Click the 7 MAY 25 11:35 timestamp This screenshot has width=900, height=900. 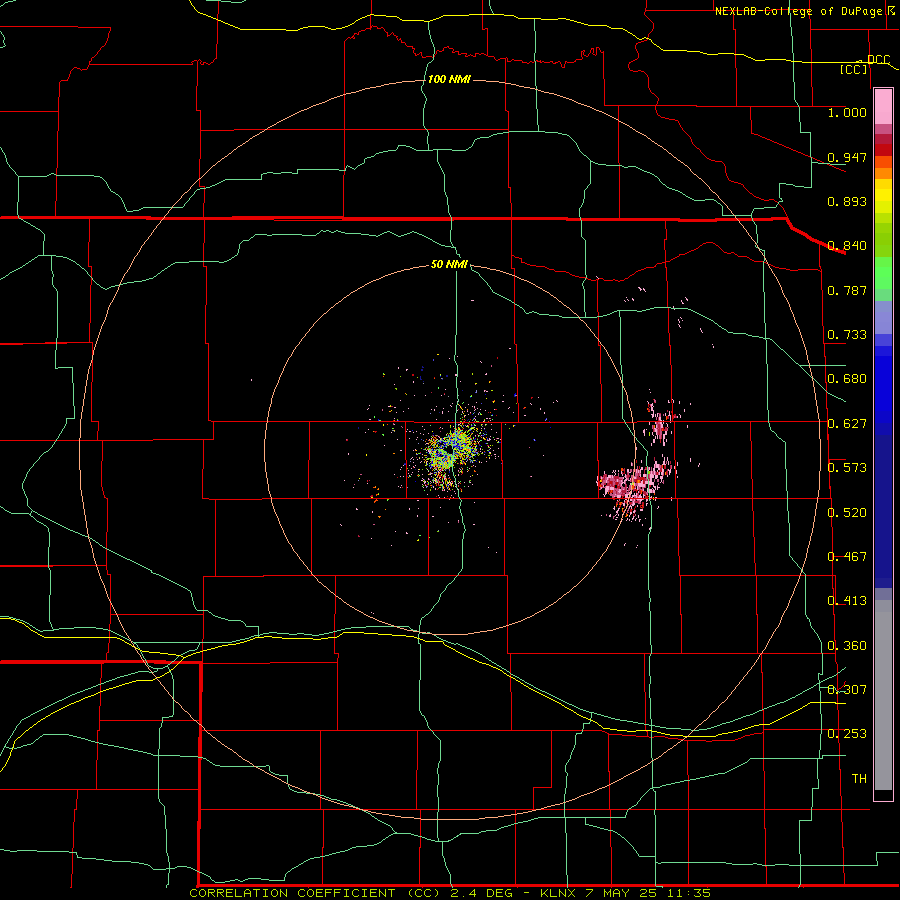tap(648, 893)
